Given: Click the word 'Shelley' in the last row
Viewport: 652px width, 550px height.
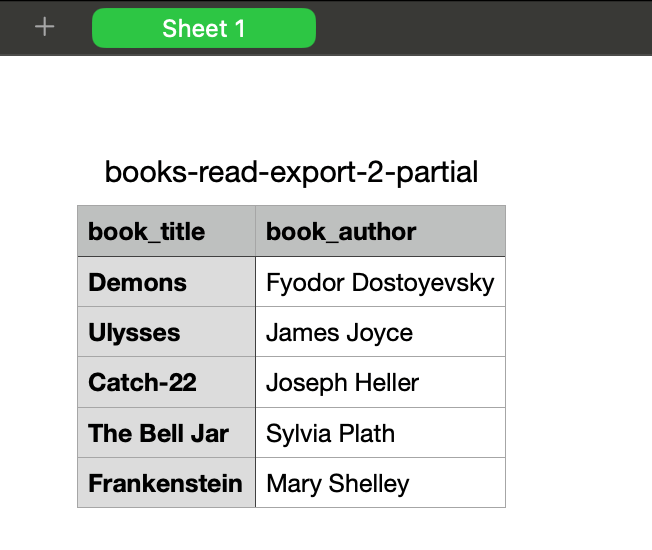Looking at the screenshot, I should pos(369,484).
